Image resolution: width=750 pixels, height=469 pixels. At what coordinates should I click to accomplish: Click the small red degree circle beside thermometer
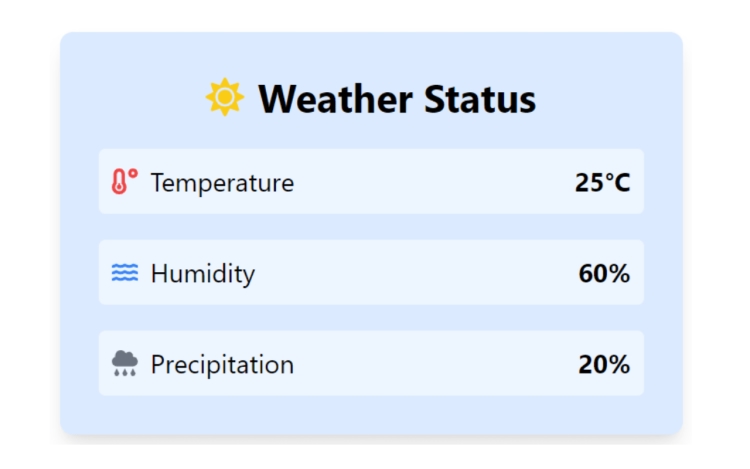pos(133,173)
